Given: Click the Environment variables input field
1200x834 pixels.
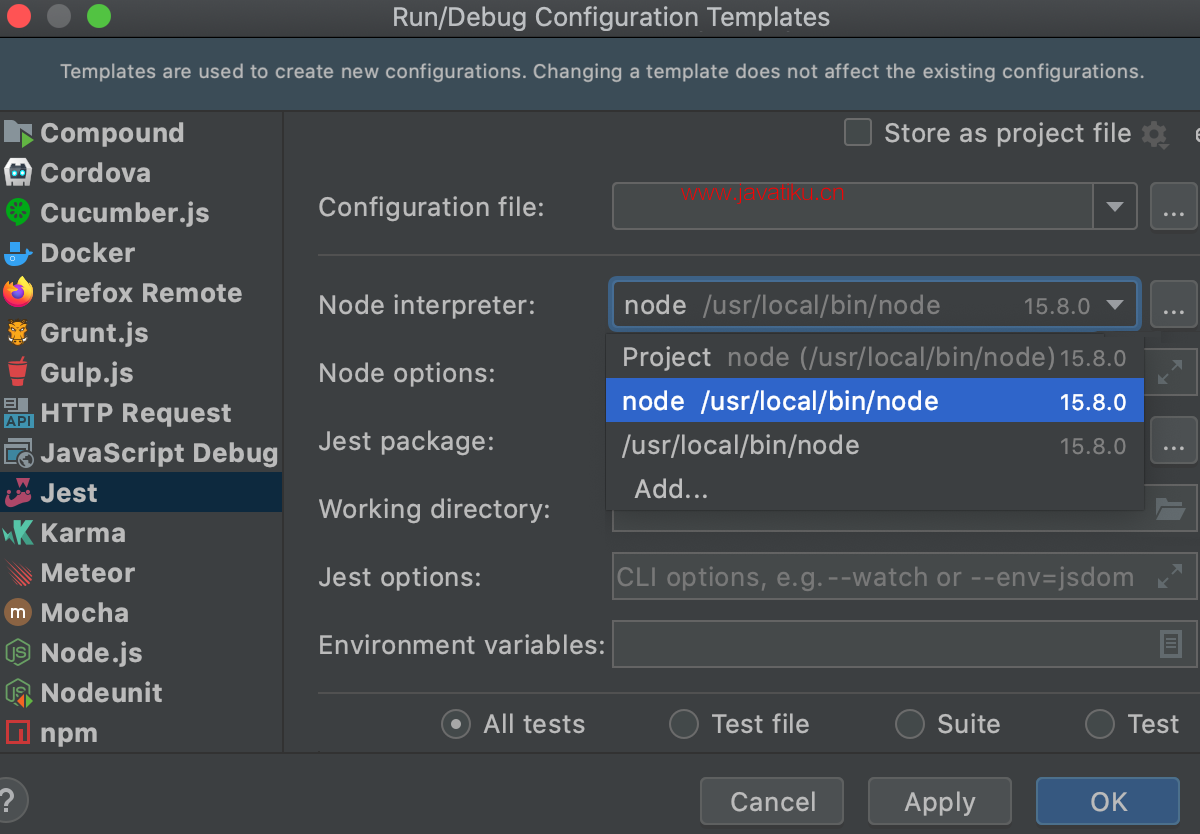Looking at the screenshot, I should pos(904,644).
